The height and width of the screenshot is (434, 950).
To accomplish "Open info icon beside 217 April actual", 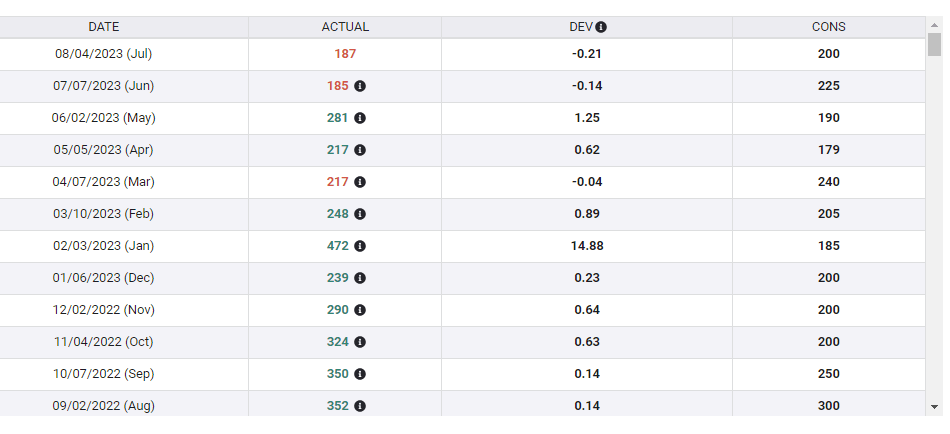I will [x=360, y=150].
